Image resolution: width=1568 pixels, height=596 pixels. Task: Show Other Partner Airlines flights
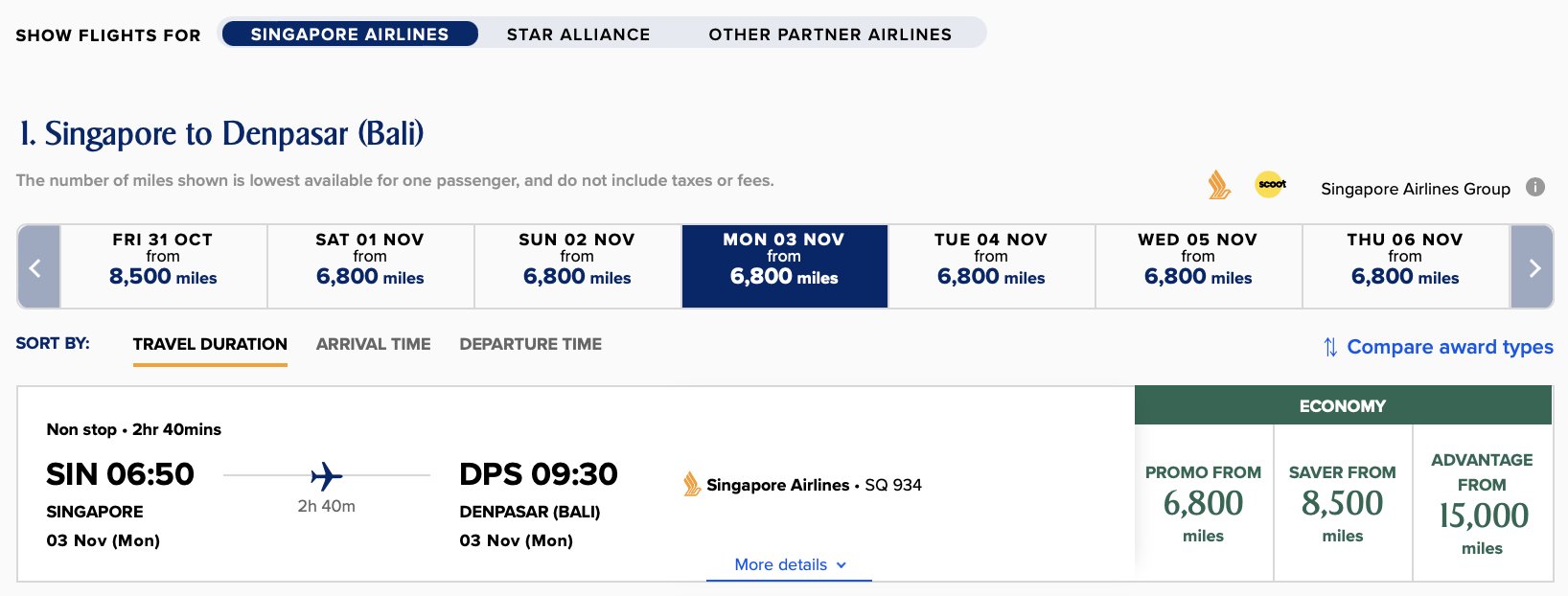[830, 34]
